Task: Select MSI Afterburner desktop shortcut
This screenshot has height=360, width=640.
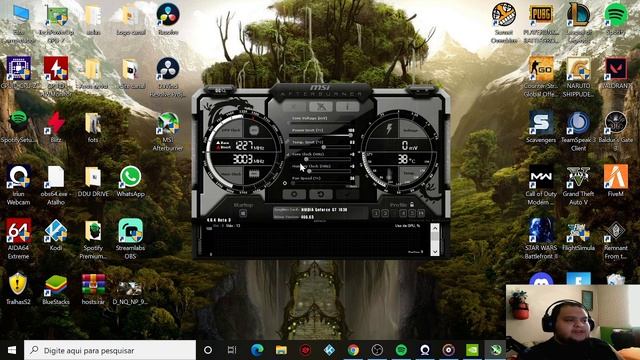Action: (x=168, y=131)
